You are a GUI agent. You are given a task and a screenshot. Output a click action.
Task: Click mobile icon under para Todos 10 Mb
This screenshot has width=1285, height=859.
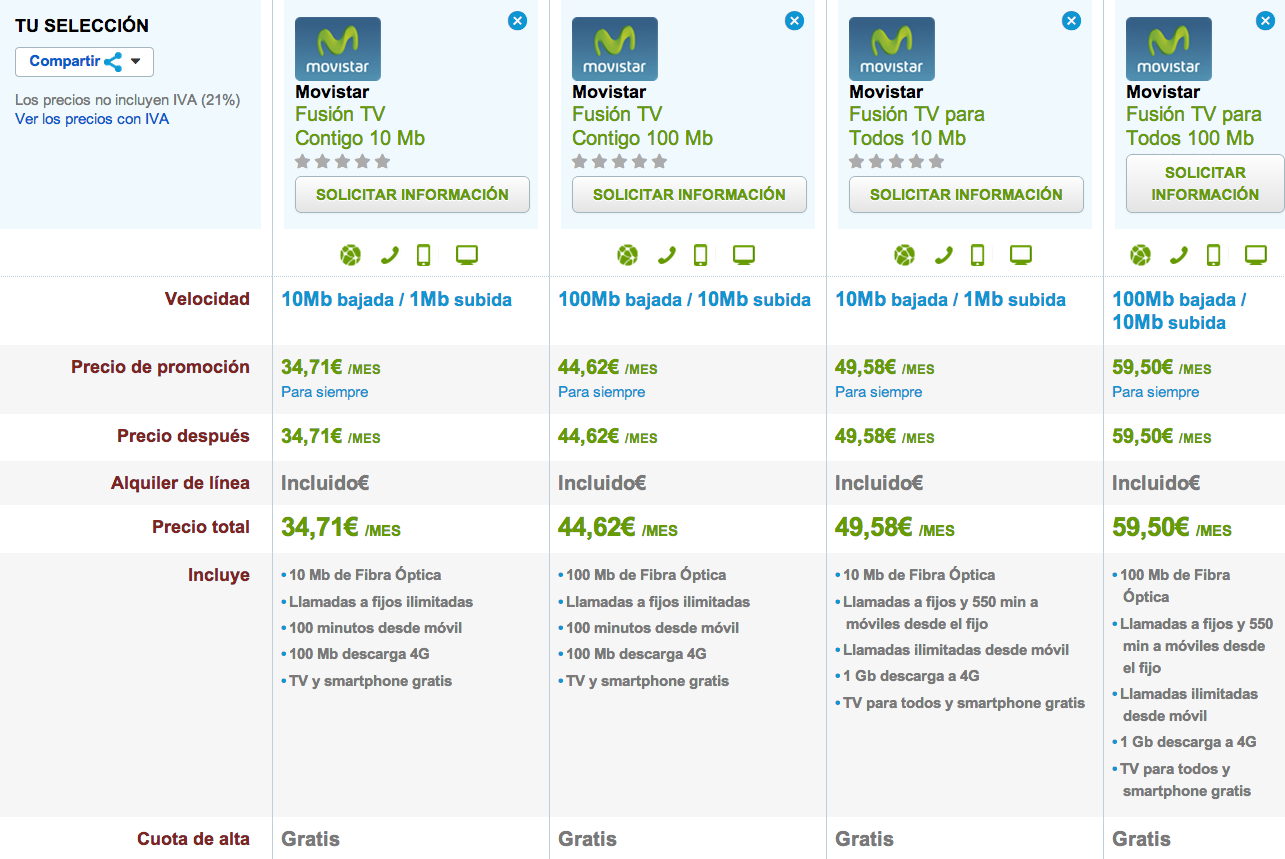click(x=977, y=255)
